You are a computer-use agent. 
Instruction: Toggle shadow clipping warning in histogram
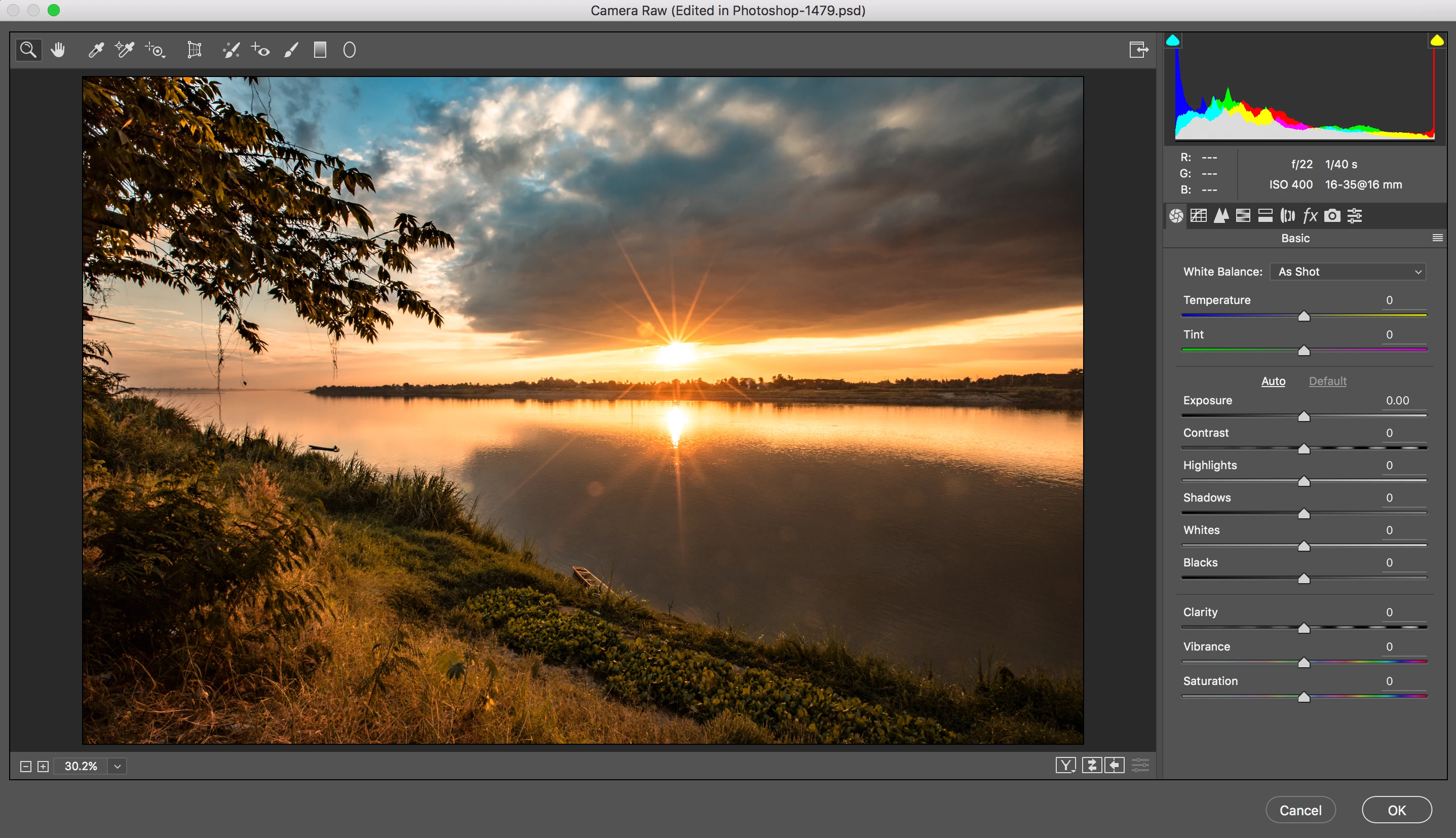tap(1173, 41)
